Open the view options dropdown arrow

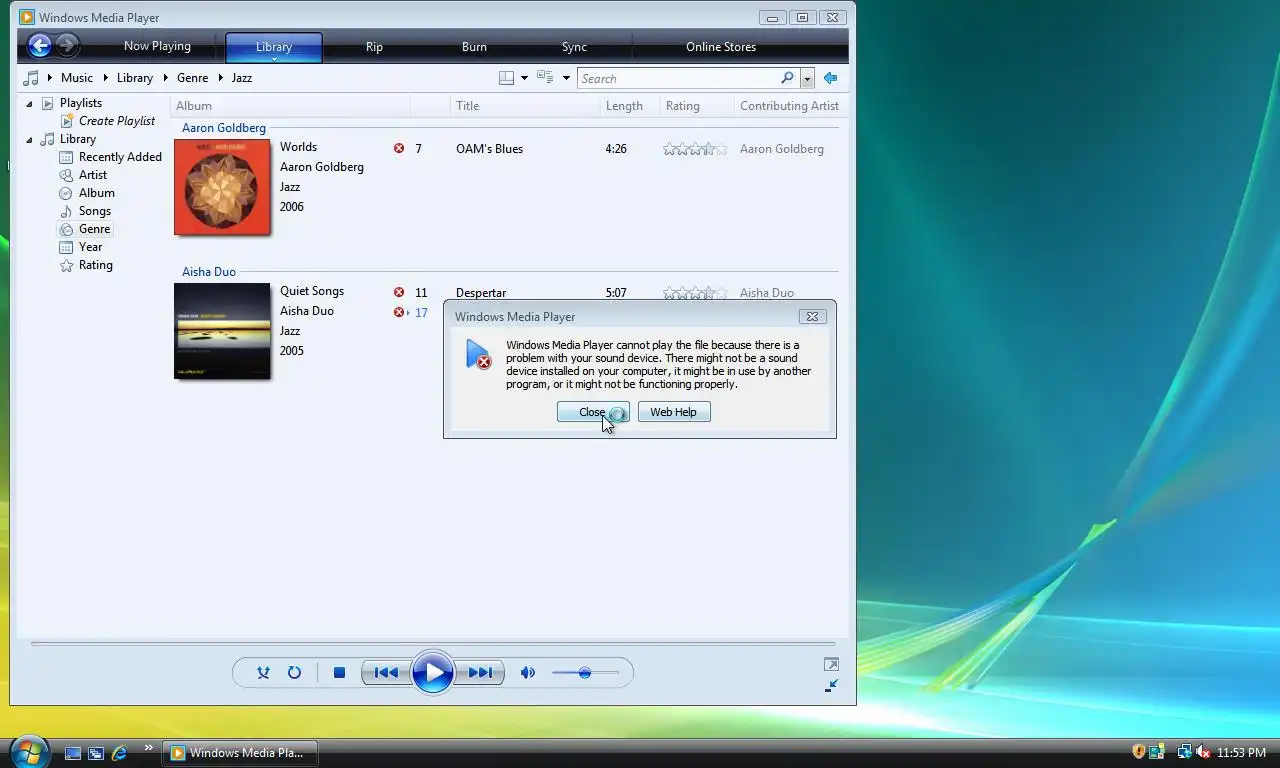click(x=566, y=78)
